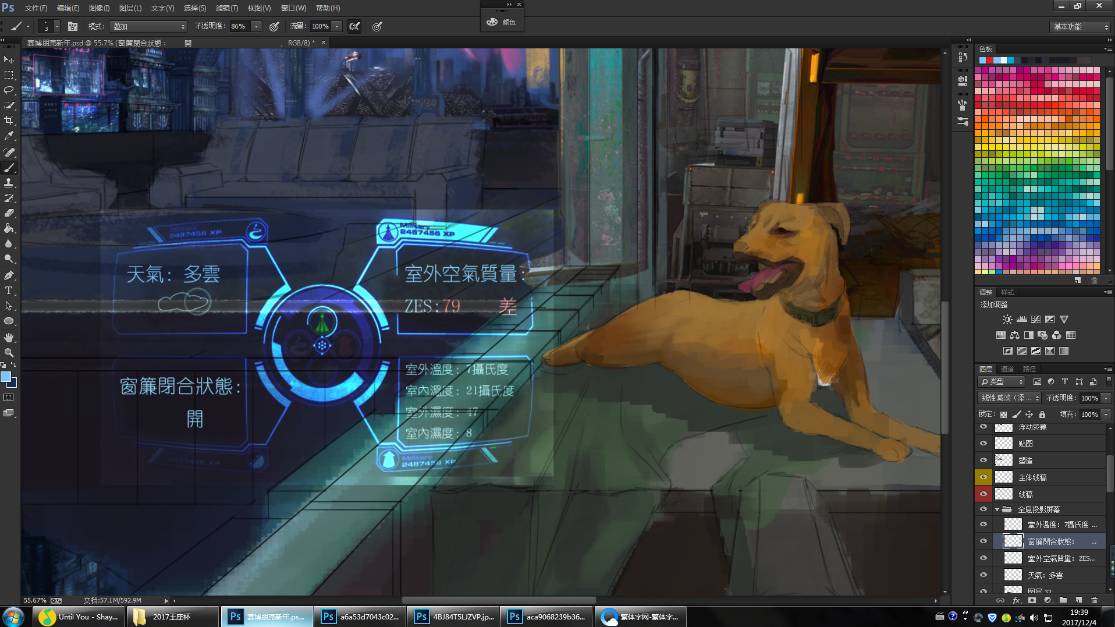Hide the 窗簾閉合狀態 text layer
Image resolution: width=1115 pixels, height=627 pixels.
point(983,541)
